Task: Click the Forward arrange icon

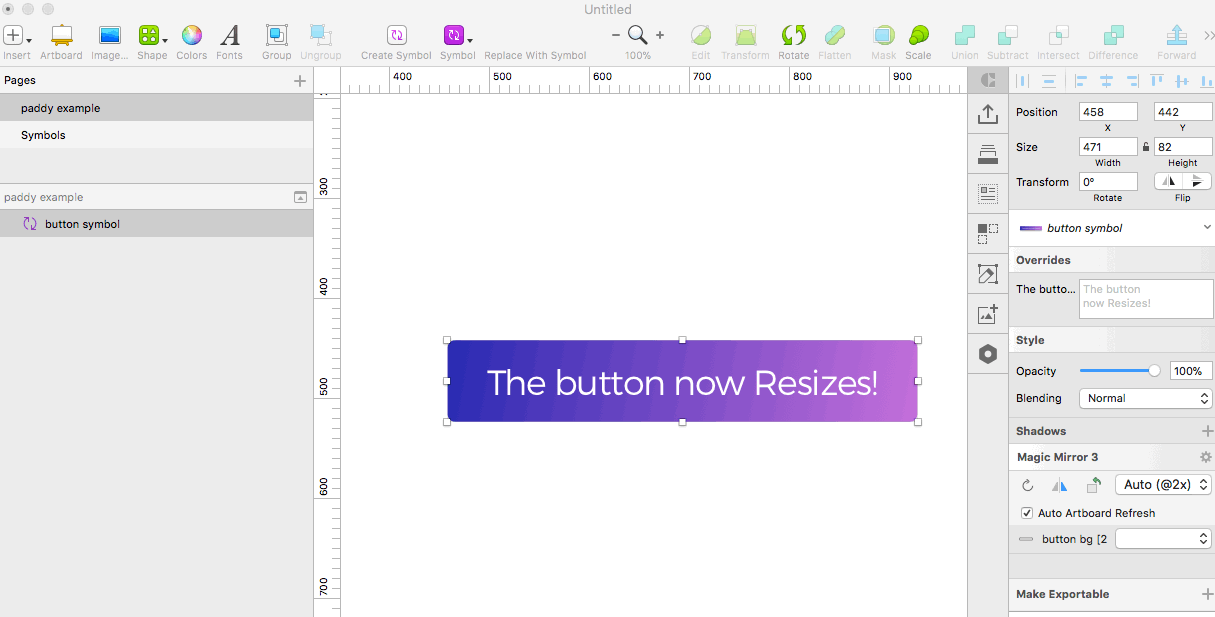Action: pyautogui.click(x=1177, y=36)
